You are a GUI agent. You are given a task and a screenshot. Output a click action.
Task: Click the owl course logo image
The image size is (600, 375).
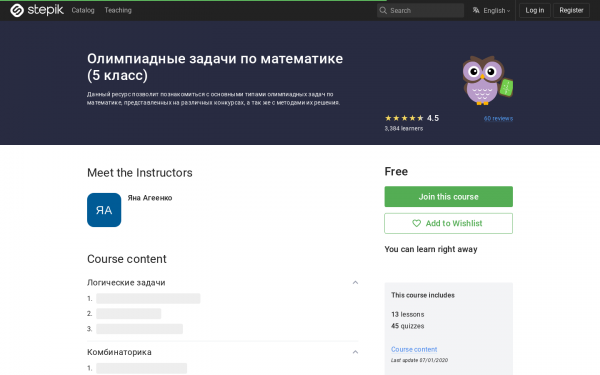(487, 80)
